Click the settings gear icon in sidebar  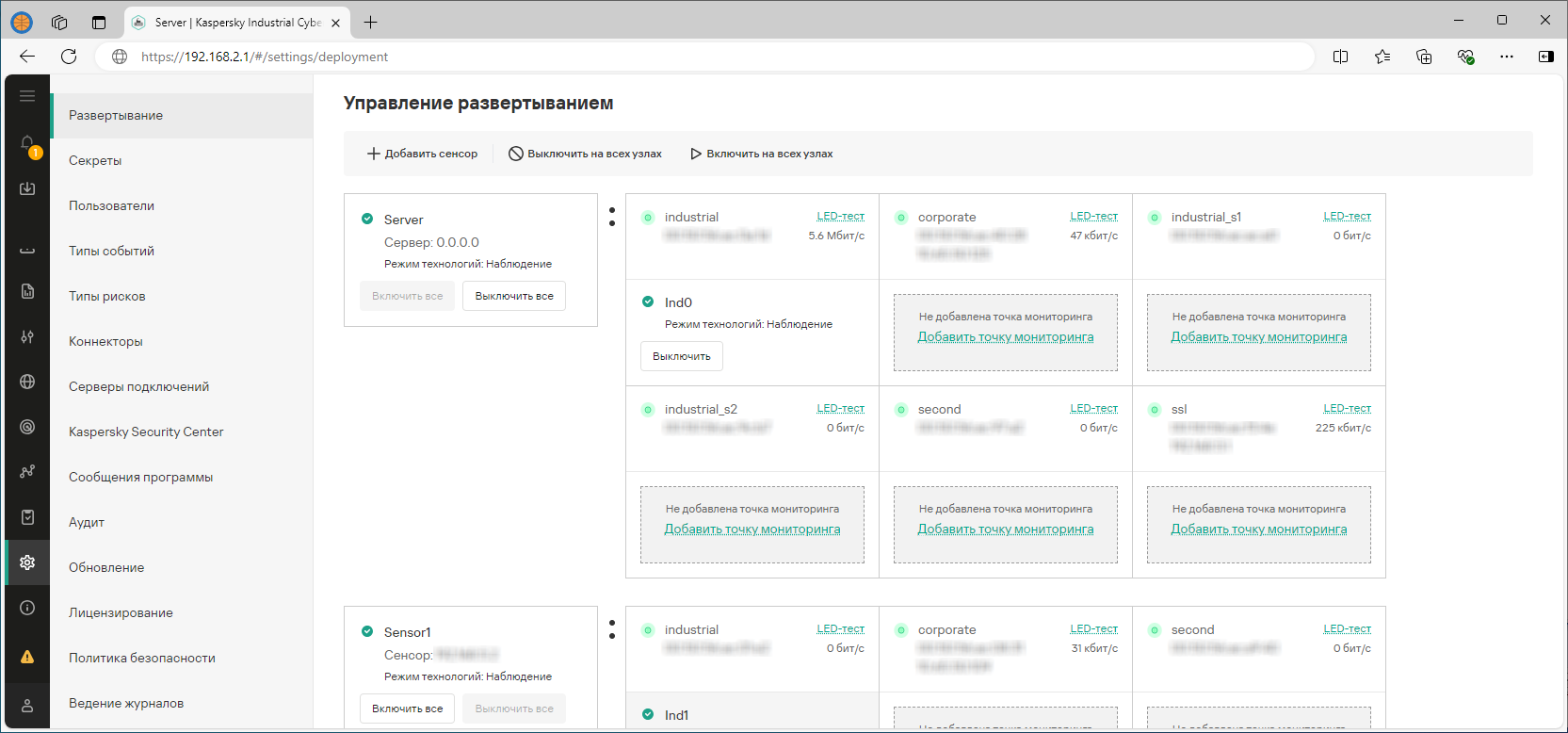[27, 562]
